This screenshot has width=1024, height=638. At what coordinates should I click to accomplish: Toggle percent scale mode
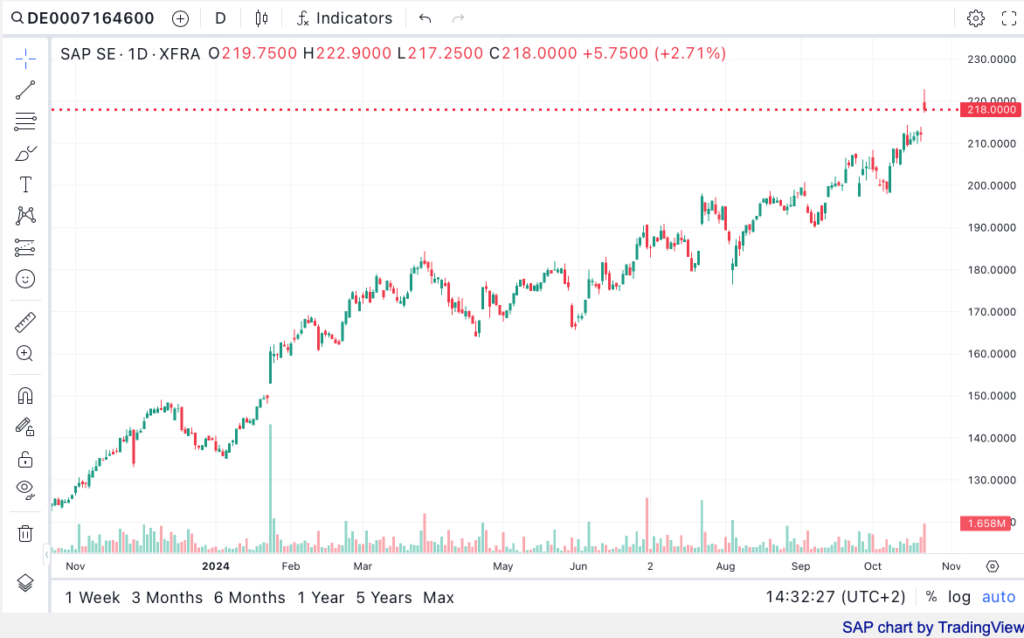point(931,597)
